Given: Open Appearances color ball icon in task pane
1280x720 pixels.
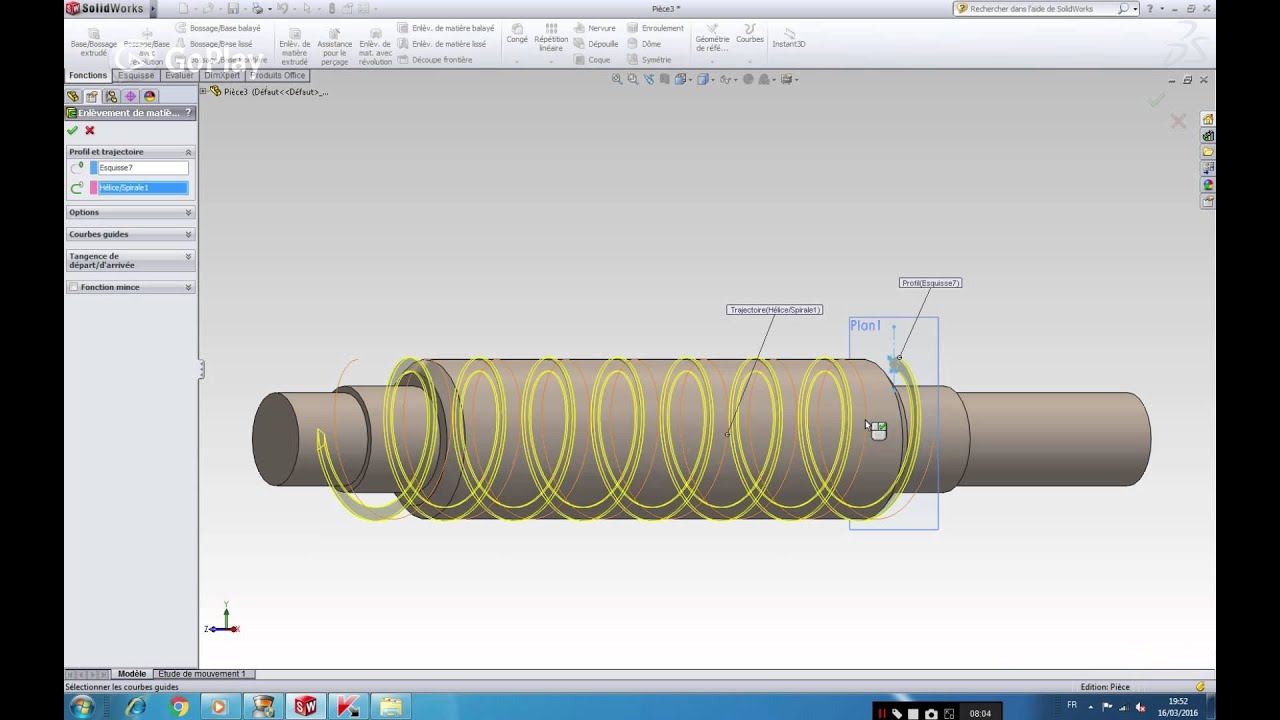Looking at the screenshot, I should 1208,185.
